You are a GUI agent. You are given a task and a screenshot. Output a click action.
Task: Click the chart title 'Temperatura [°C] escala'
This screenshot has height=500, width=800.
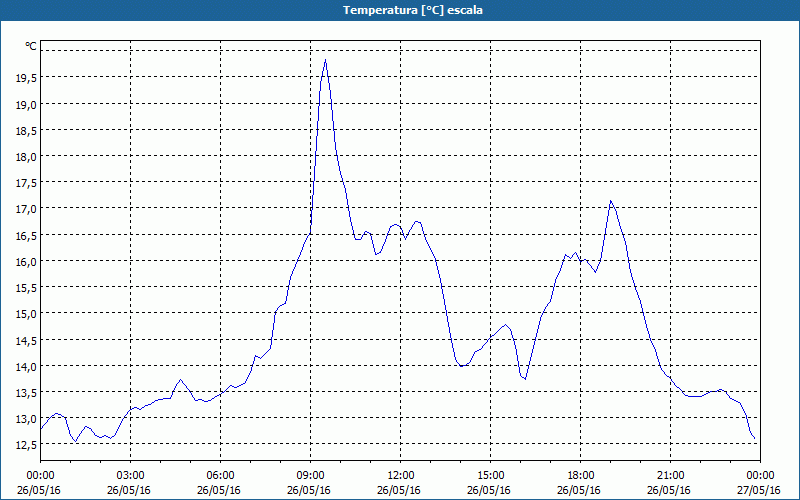pyautogui.click(x=413, y=10)
